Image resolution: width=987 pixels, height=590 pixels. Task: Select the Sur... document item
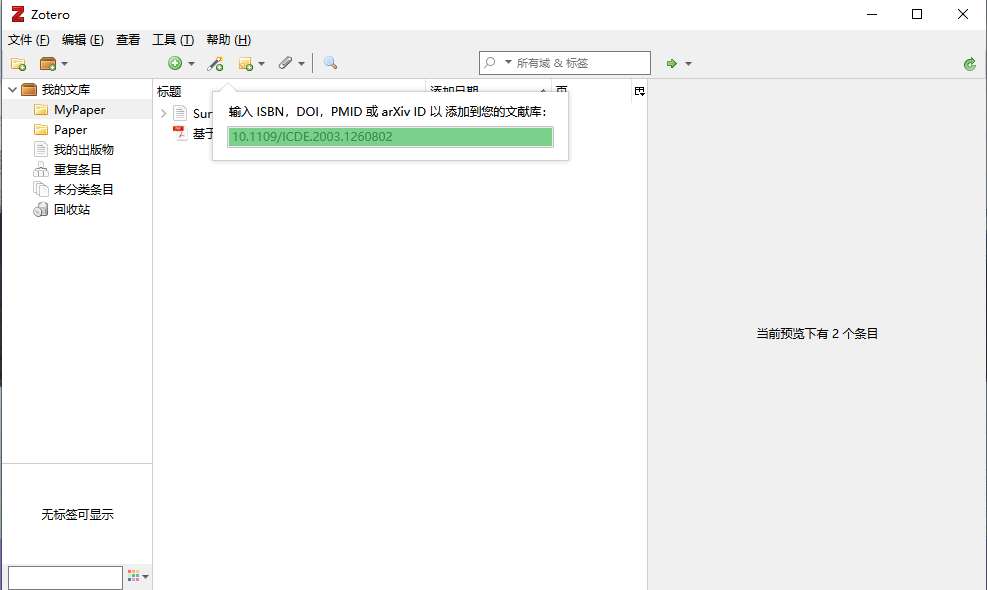tap(202, 113)
